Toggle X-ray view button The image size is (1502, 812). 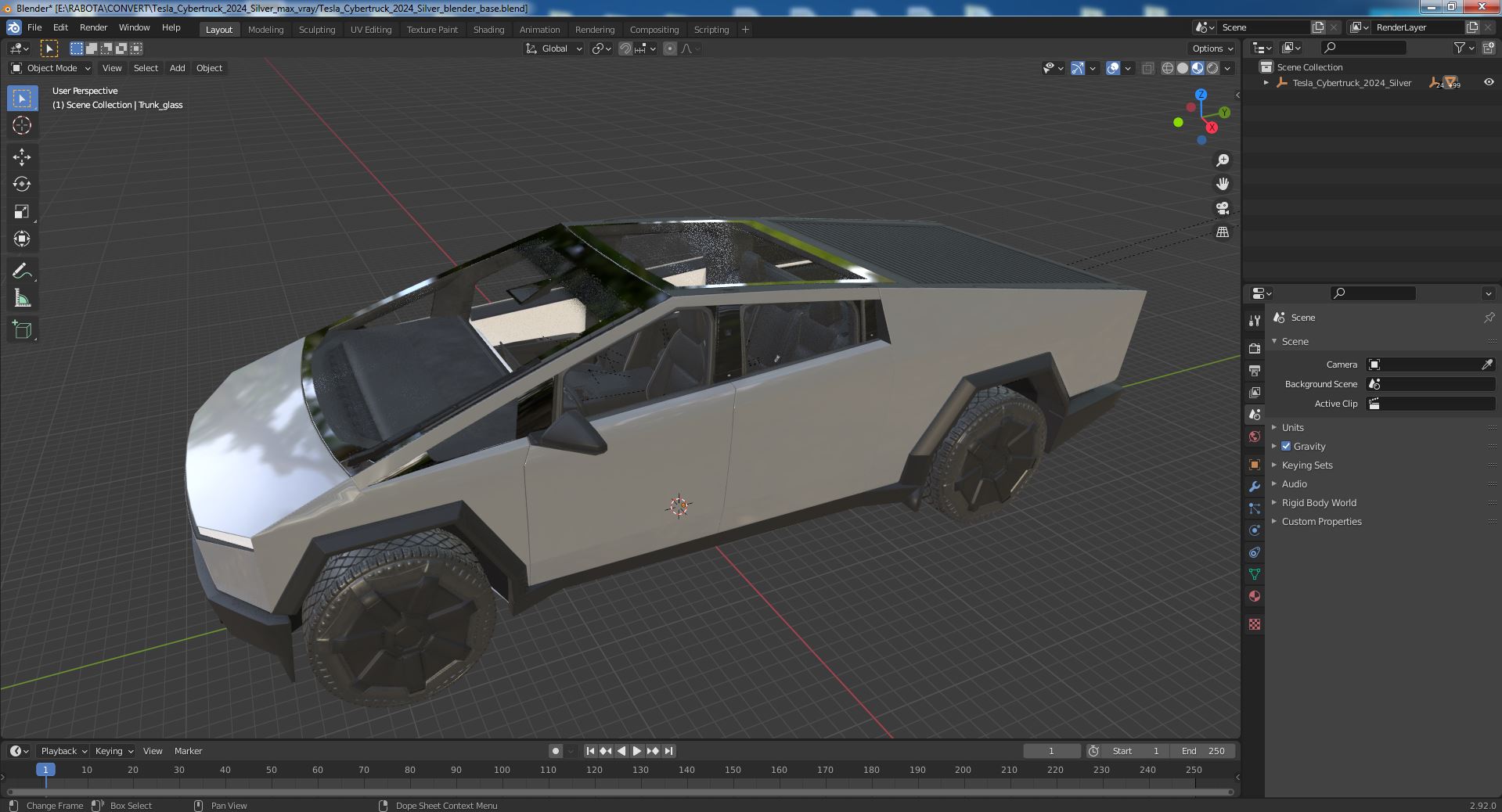pyautogui.click(x=1147, y=68)
